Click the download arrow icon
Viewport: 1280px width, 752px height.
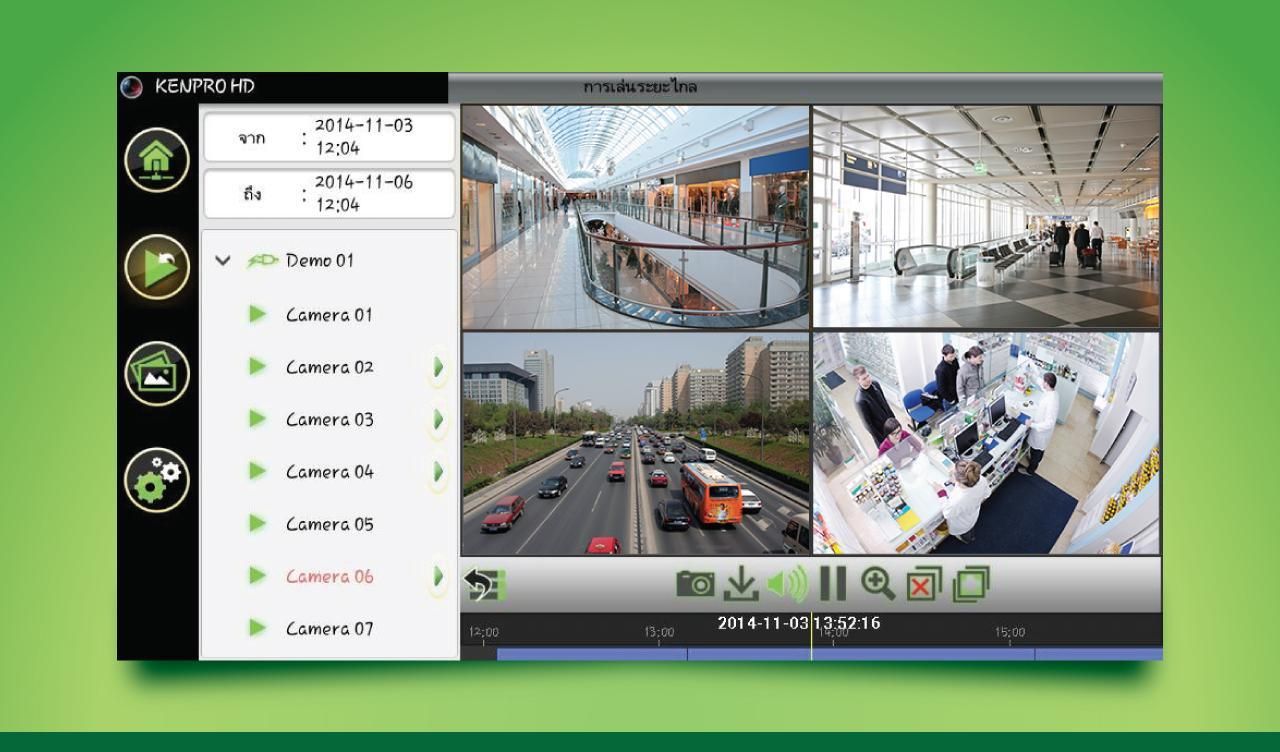[741, 585]
